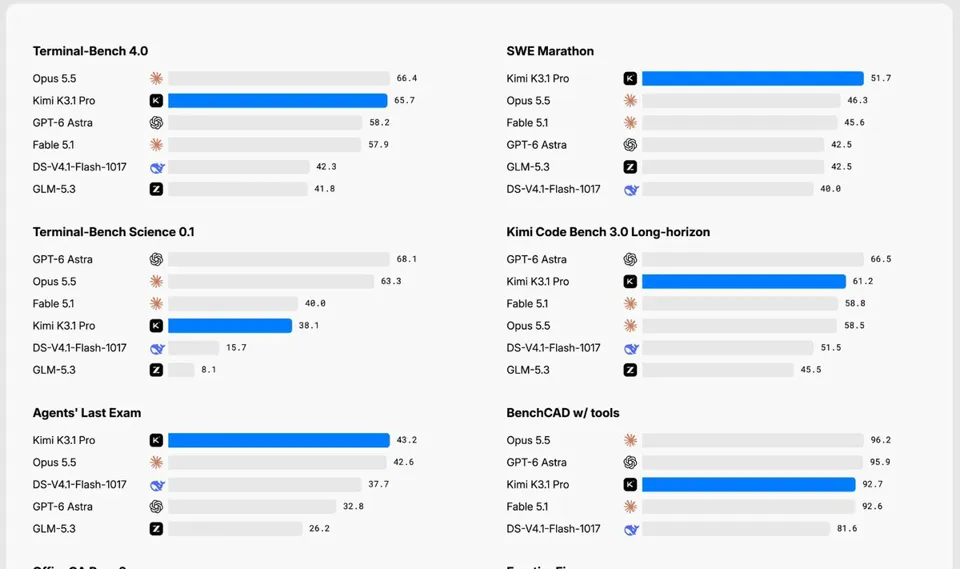Click the DeepSeek whale icon in SWE Marathon
960x569 pixels.
coord(631,189)
